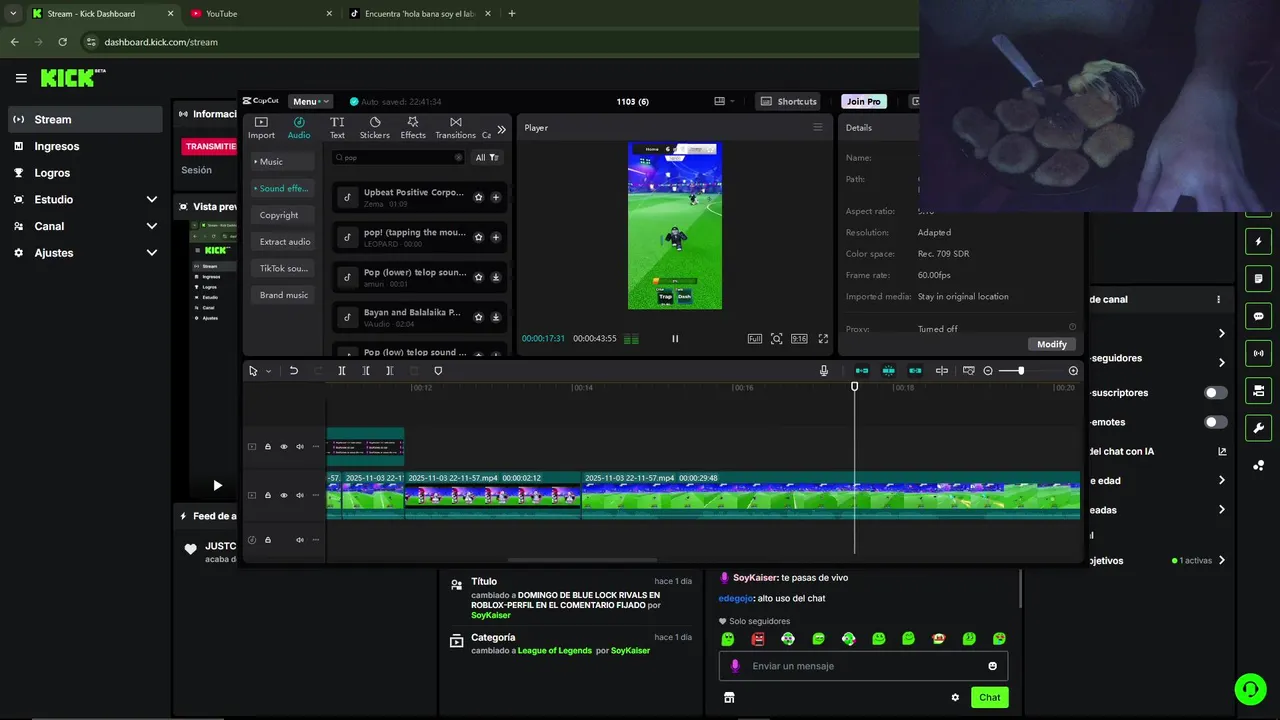The image size is (1280, 720).
Task: Click the Enviar un mensaje chat input
Action: click(x=863, y=666)
